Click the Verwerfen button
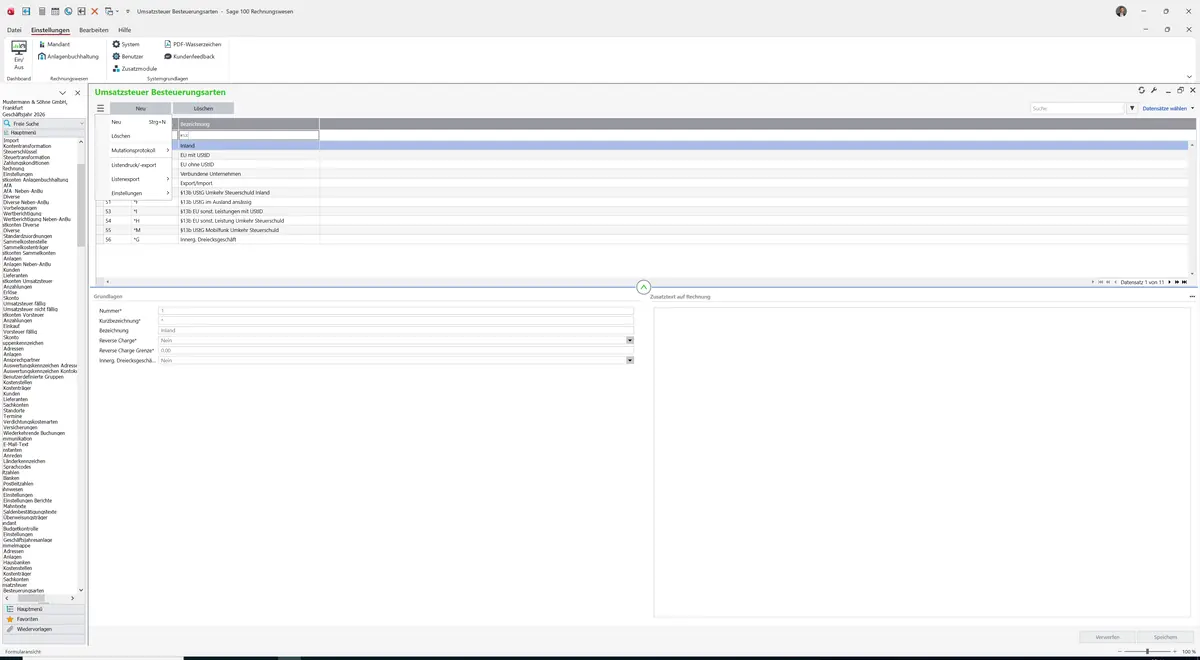 1108,637
